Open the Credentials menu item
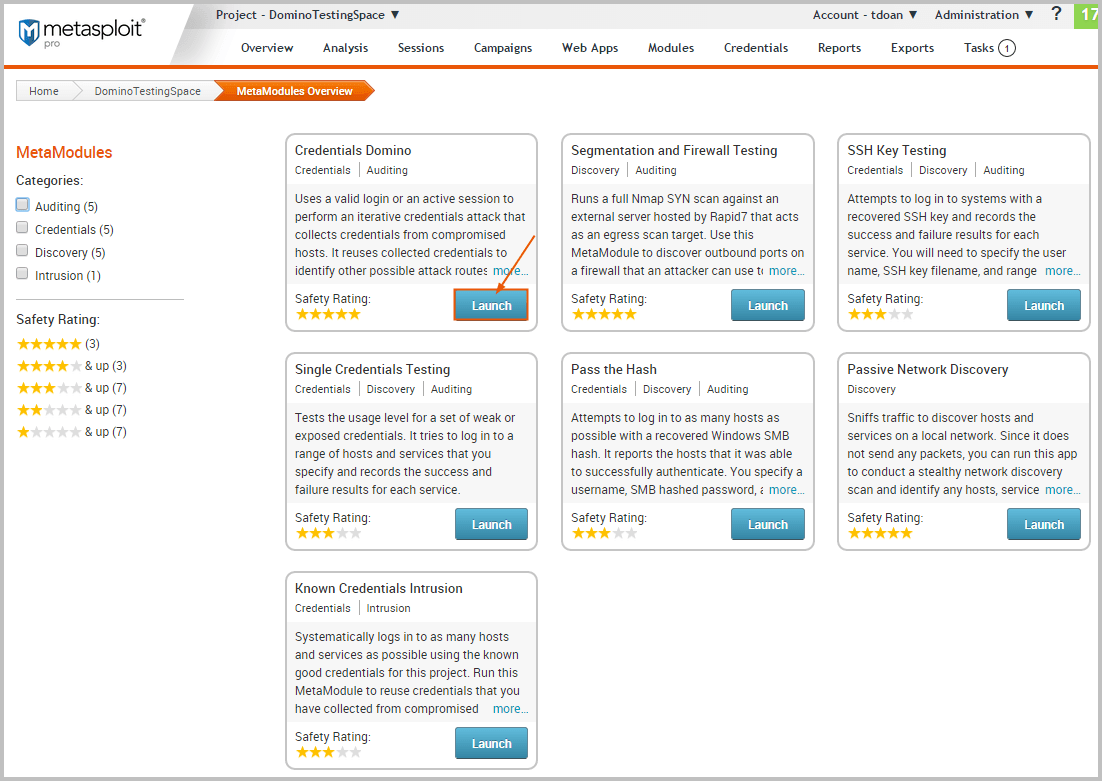 (x=755, y=48)
